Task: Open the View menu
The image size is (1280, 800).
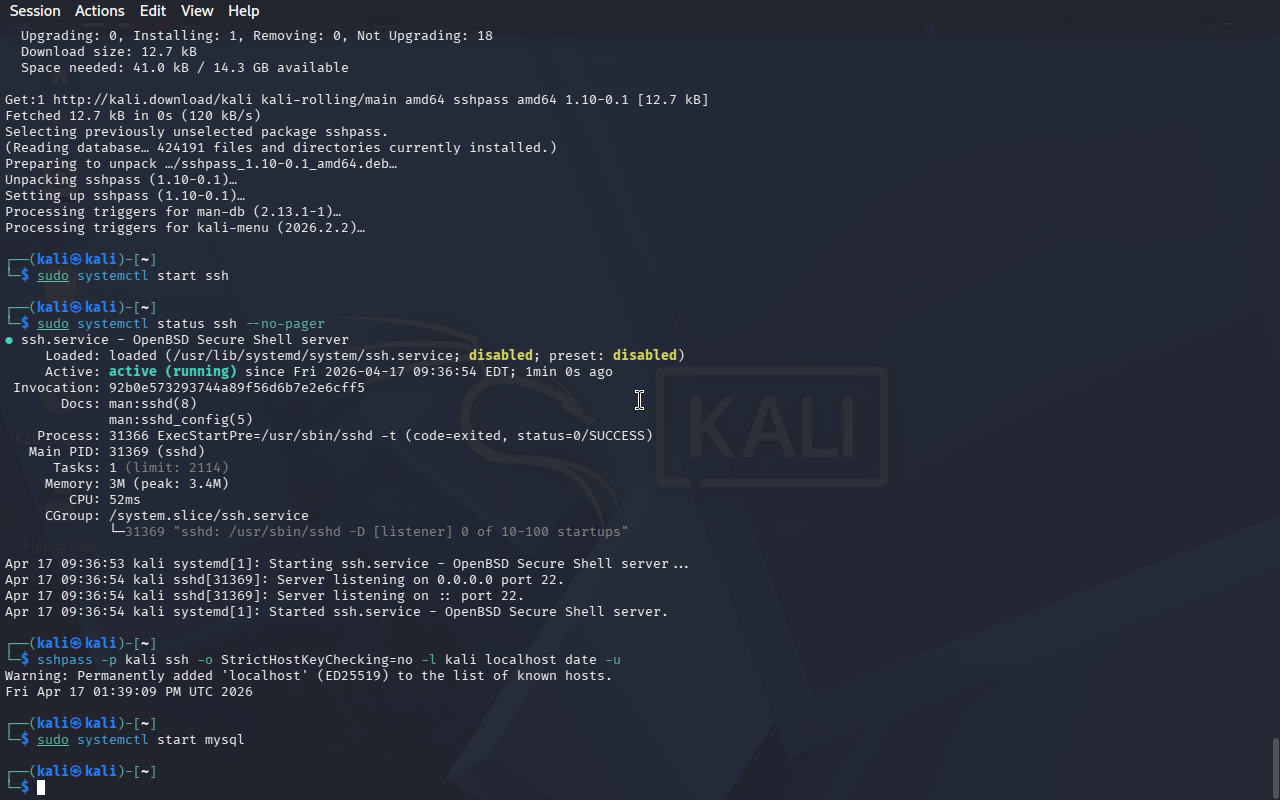Action: coord(197,11)
